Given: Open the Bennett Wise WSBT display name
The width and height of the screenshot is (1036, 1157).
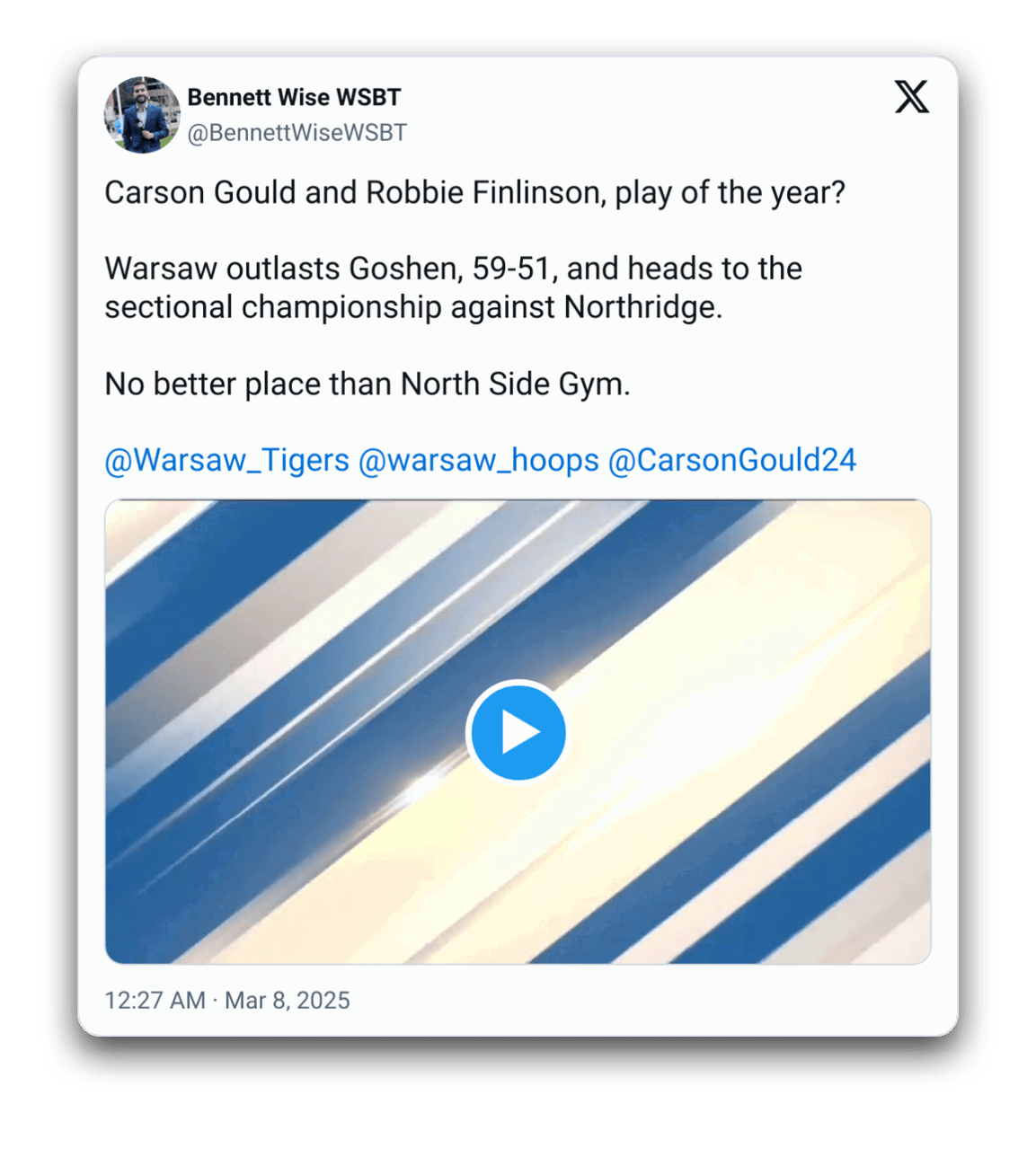Looking at the screenshot, I should (294, 97).
